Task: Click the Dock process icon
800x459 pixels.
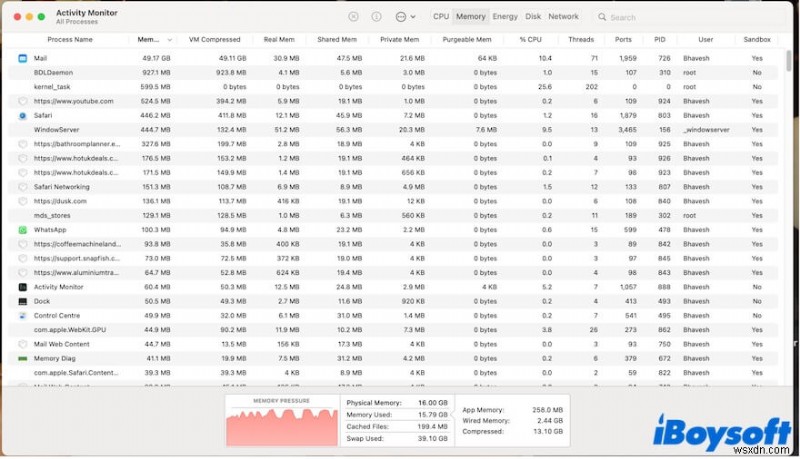Action: click(22, 301)
